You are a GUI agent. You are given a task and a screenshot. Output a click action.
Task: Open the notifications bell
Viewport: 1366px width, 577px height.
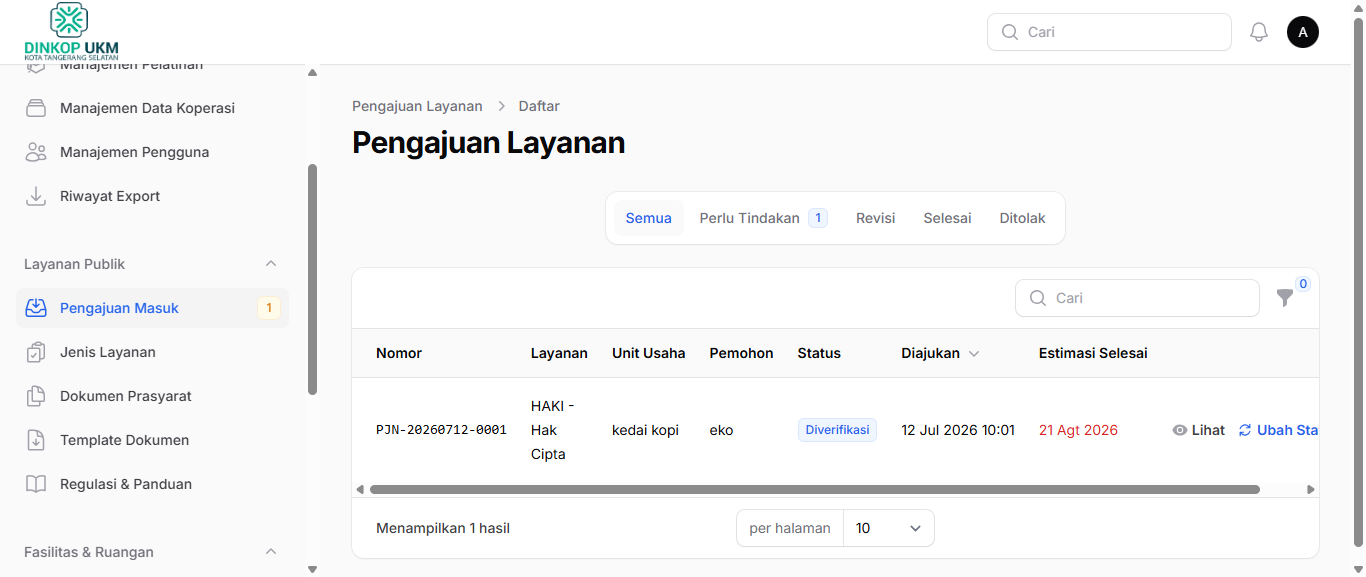point(1259,32)
